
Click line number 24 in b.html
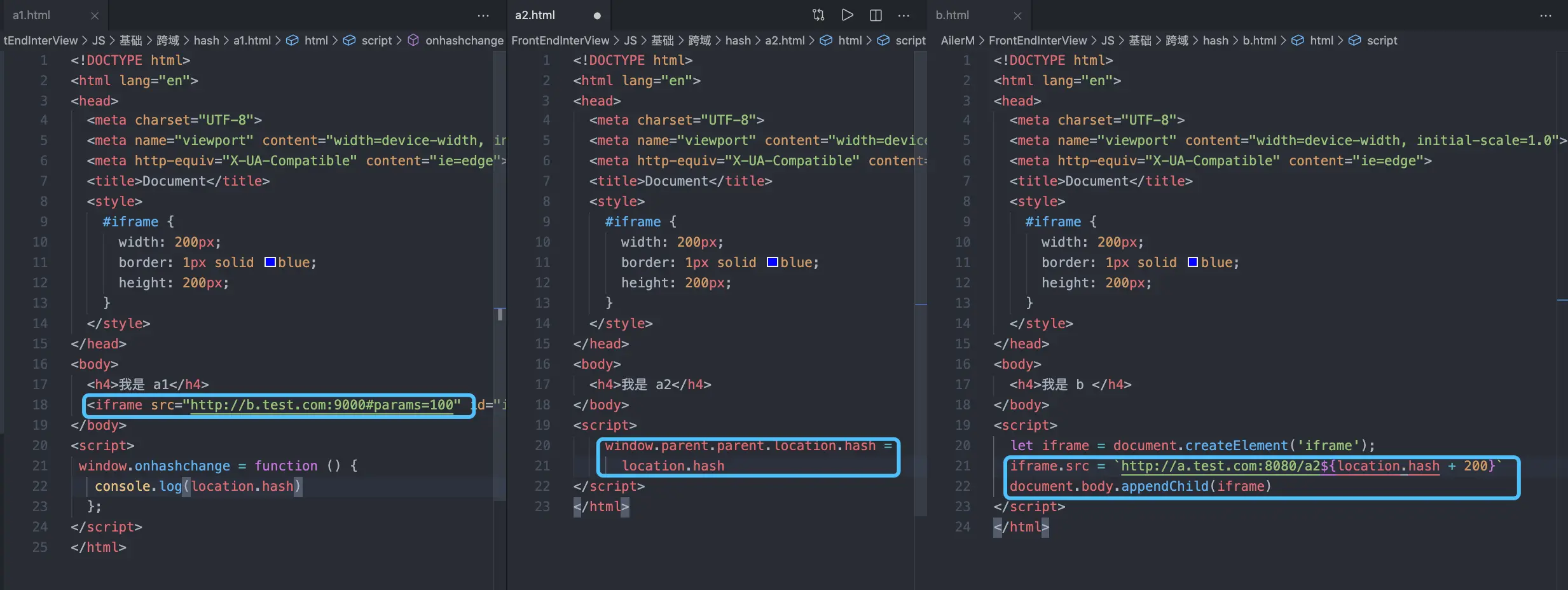962,527
